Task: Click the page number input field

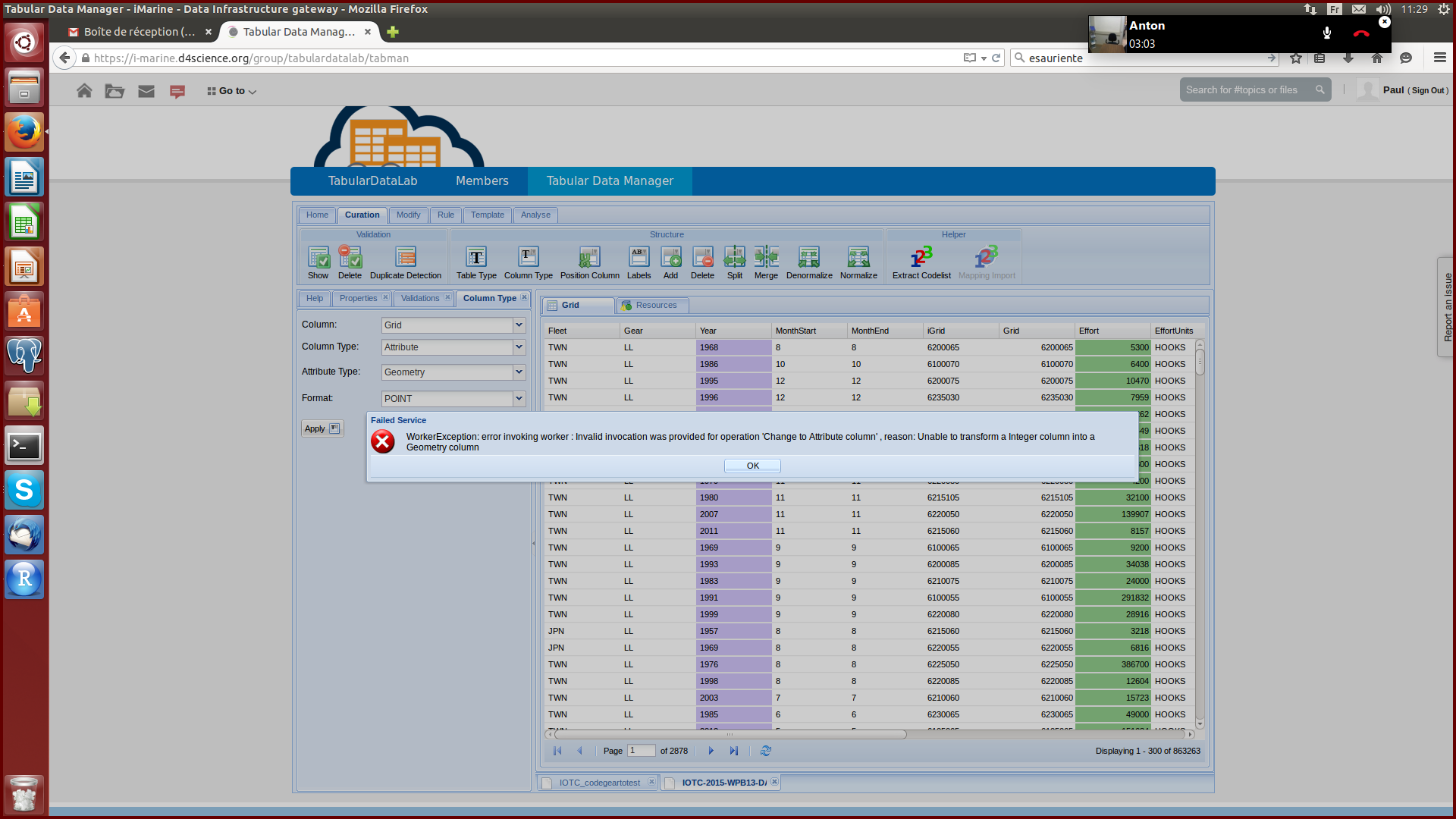Action: coord(641,751)
